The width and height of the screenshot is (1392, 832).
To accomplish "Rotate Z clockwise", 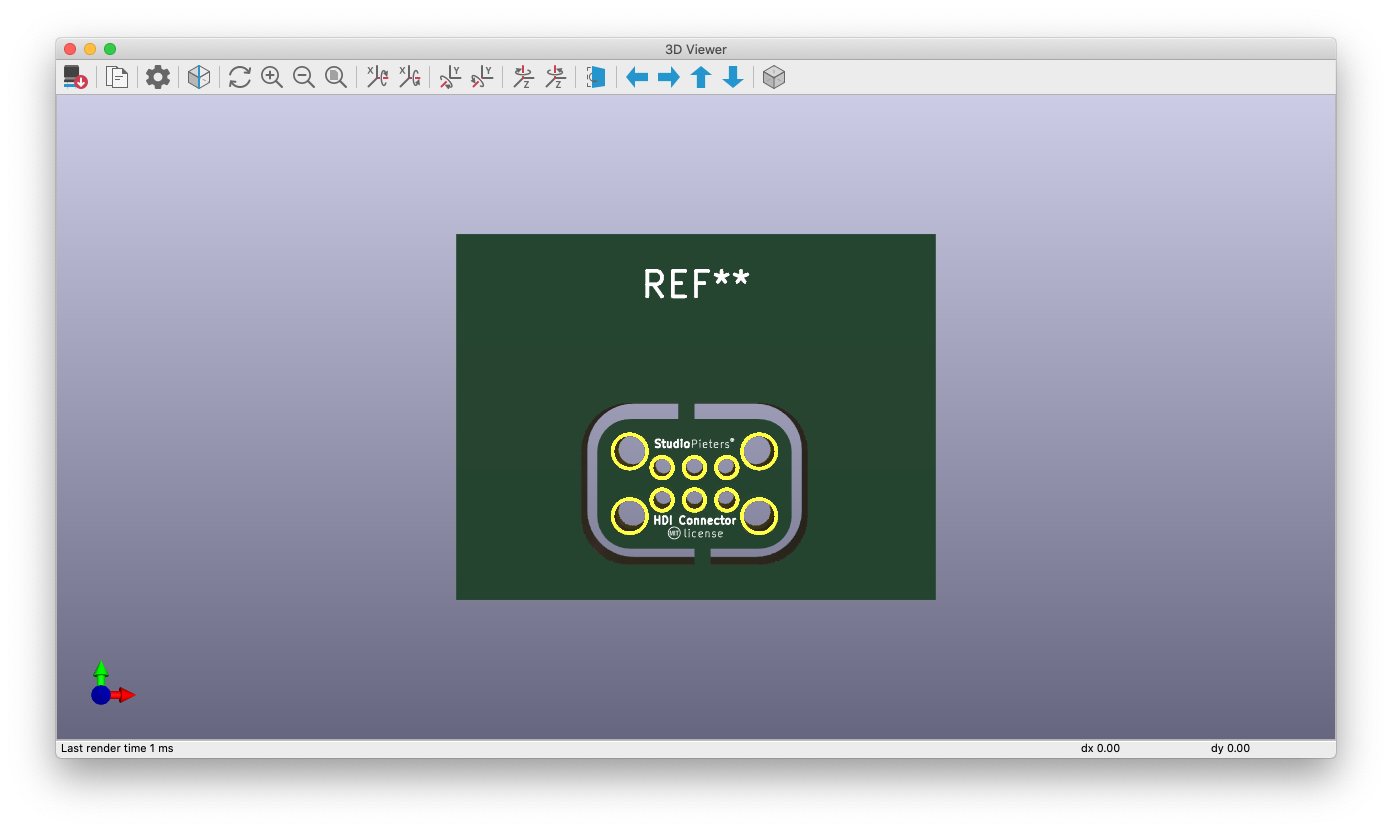I will (x=523, y=77).
